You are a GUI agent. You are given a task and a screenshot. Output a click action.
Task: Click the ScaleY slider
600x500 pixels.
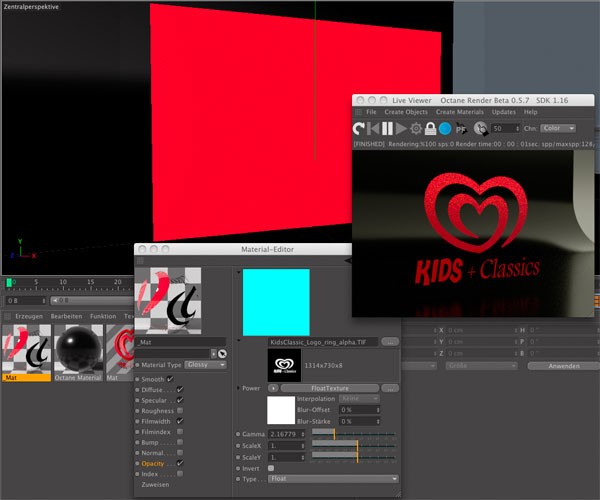(x=354, y=457)
